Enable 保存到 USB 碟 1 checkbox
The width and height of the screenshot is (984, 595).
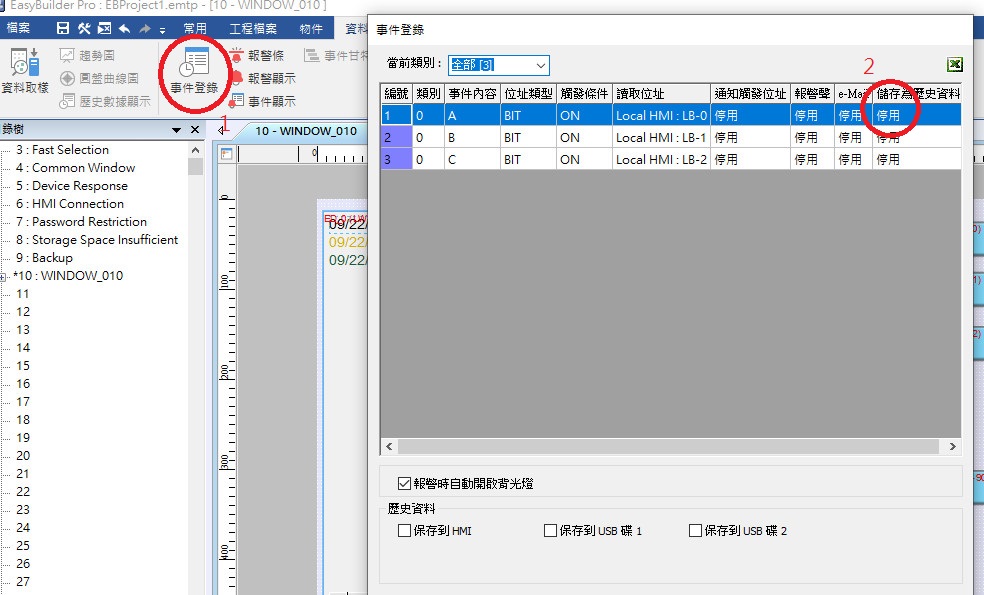550,531
